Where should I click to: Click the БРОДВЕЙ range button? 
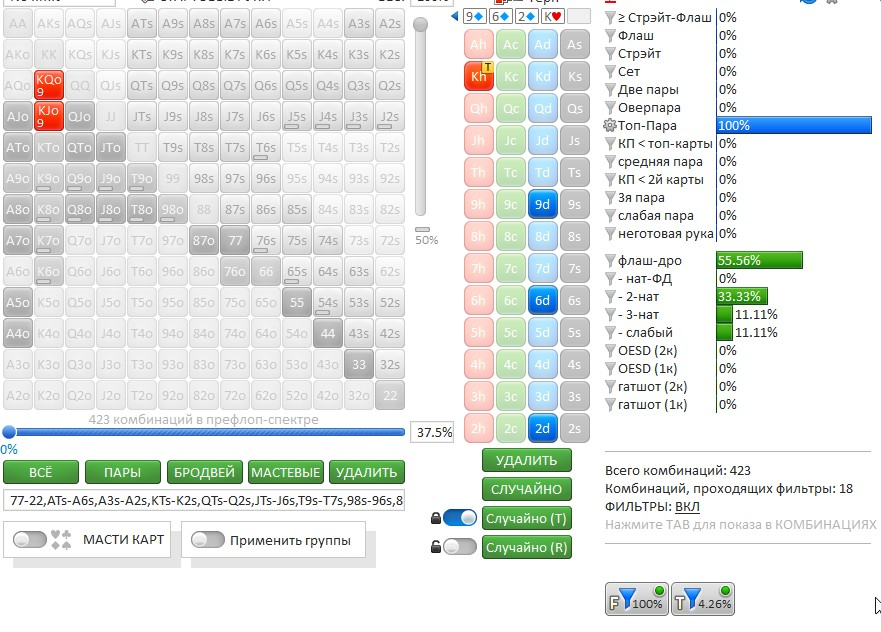point(205,472)
